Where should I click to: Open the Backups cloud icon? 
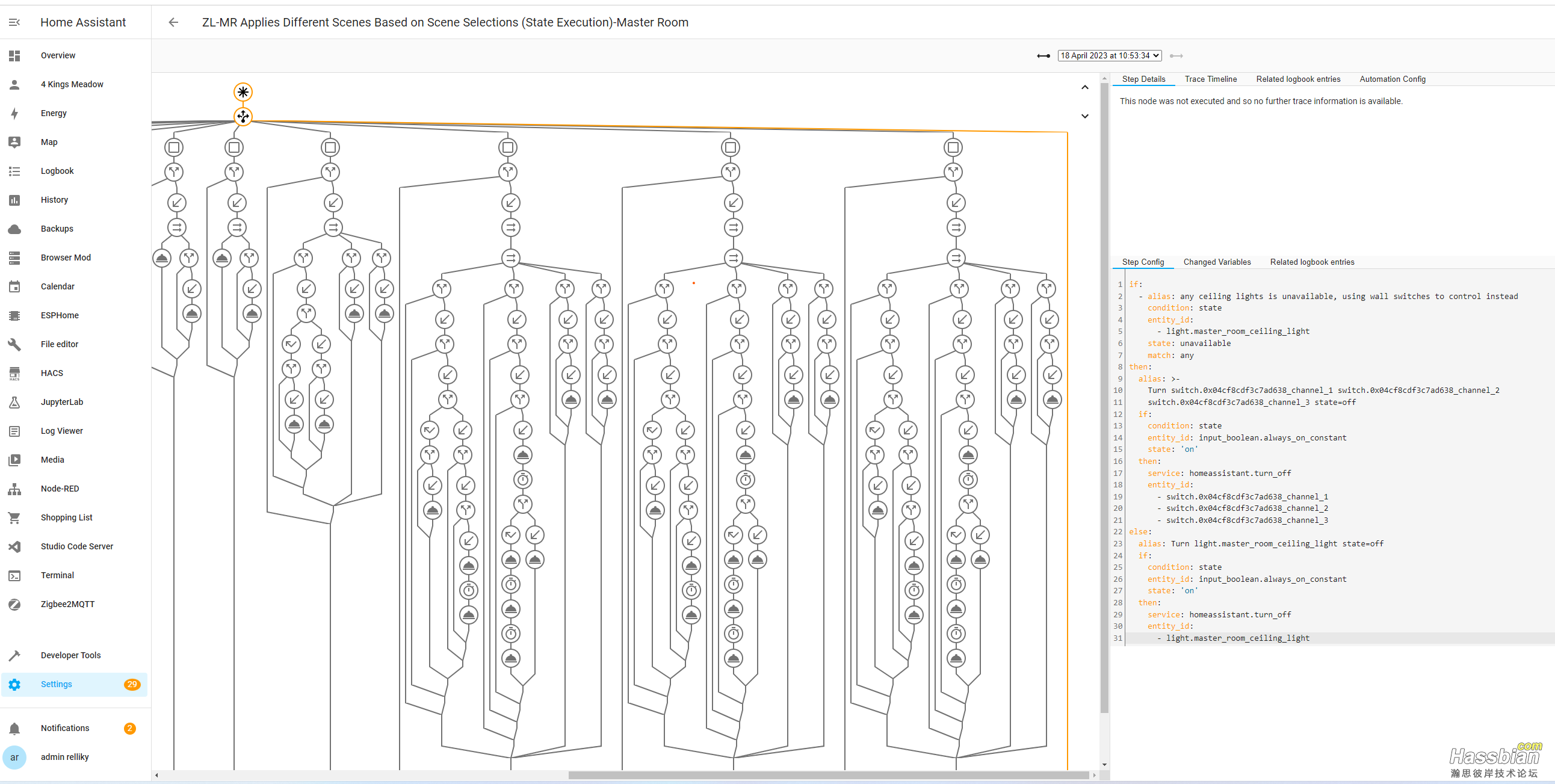coord(14,229)
